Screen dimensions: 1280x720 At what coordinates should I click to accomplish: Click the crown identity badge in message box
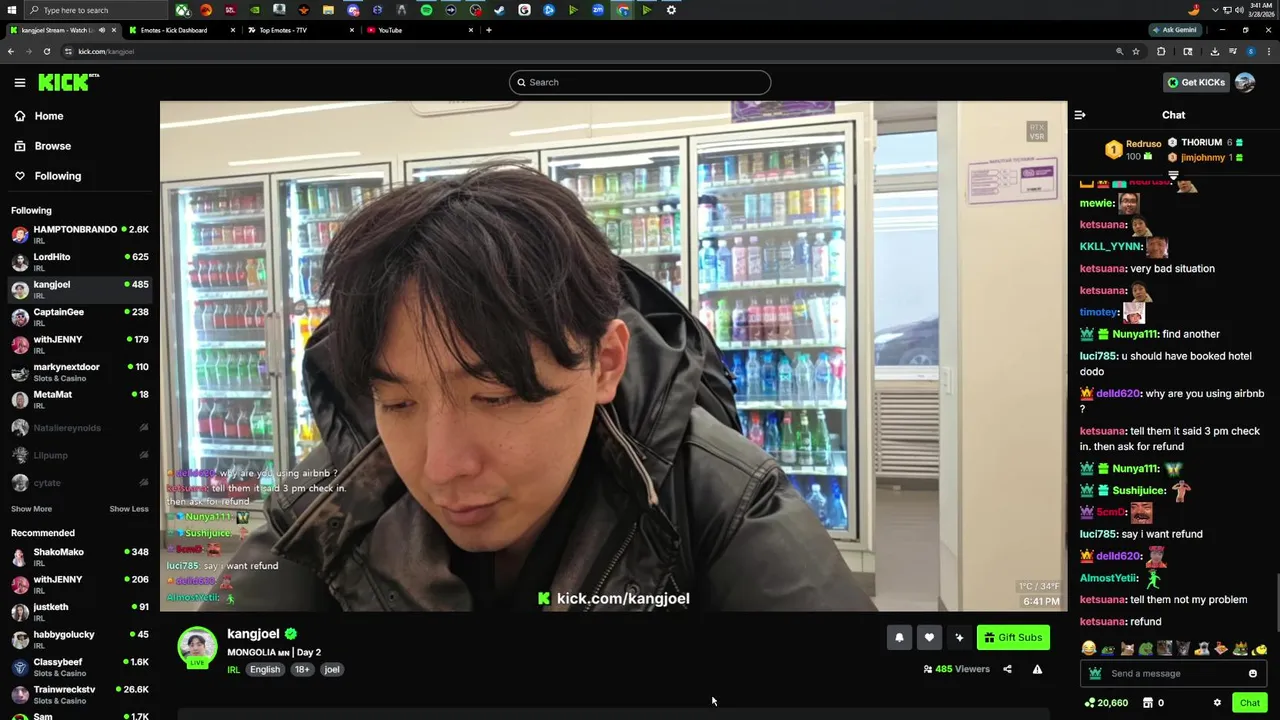click(x=1095, y=673)
